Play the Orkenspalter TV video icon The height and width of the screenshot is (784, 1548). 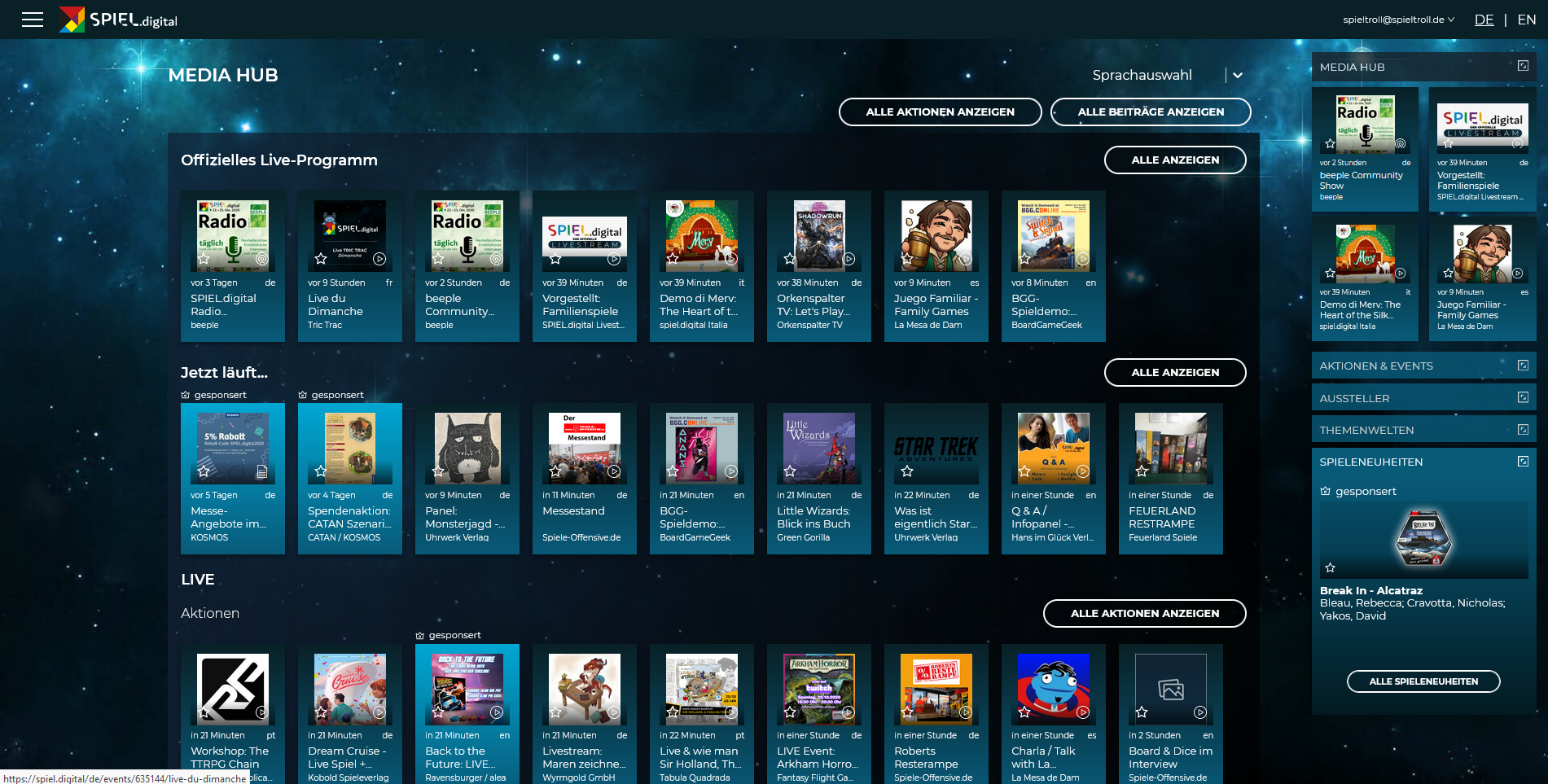(849, 259)
